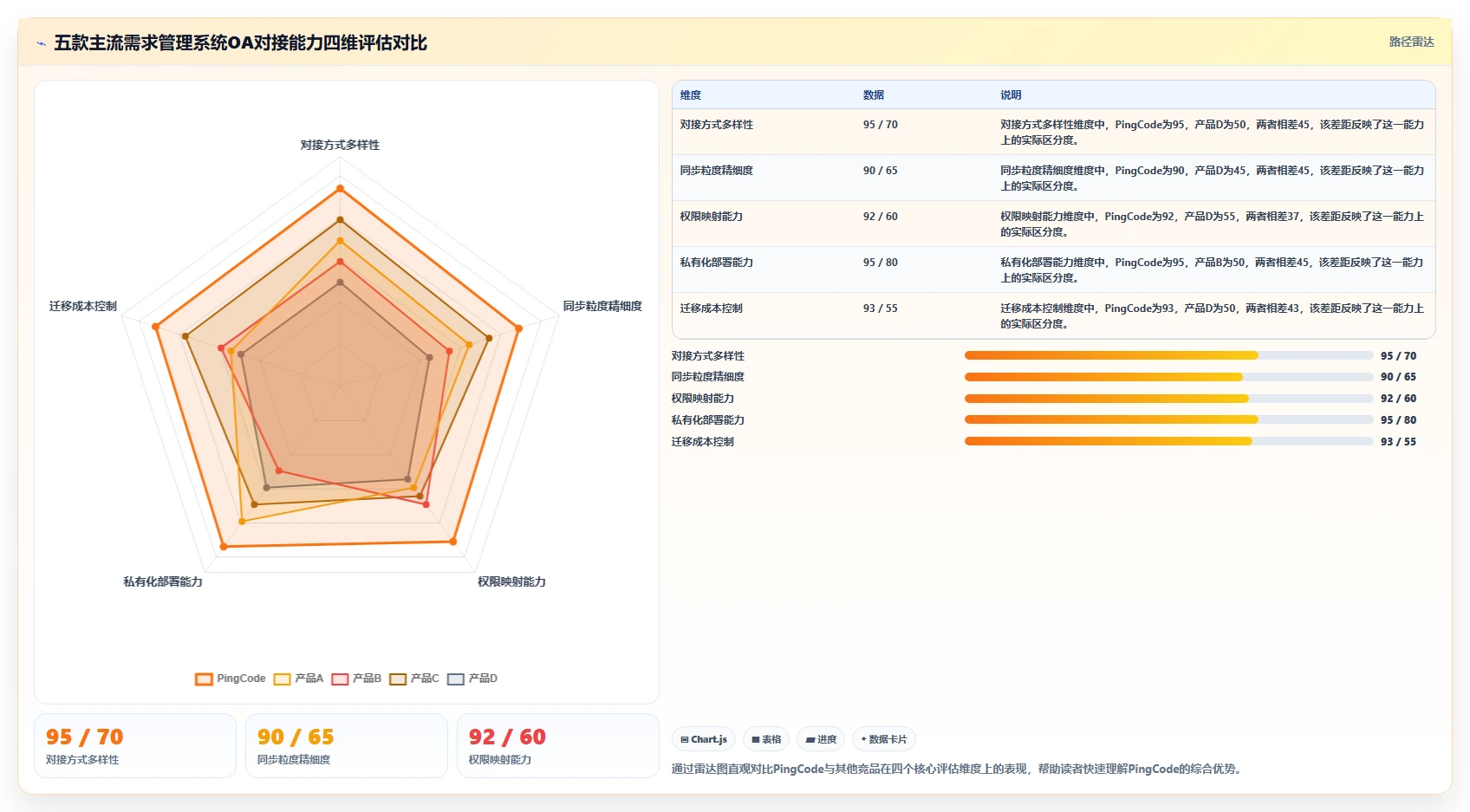Image resolution: width=1470 pixels, height=812 pixels.
Task: Click the dashboard title heading
Action: [x=241, y=43]
